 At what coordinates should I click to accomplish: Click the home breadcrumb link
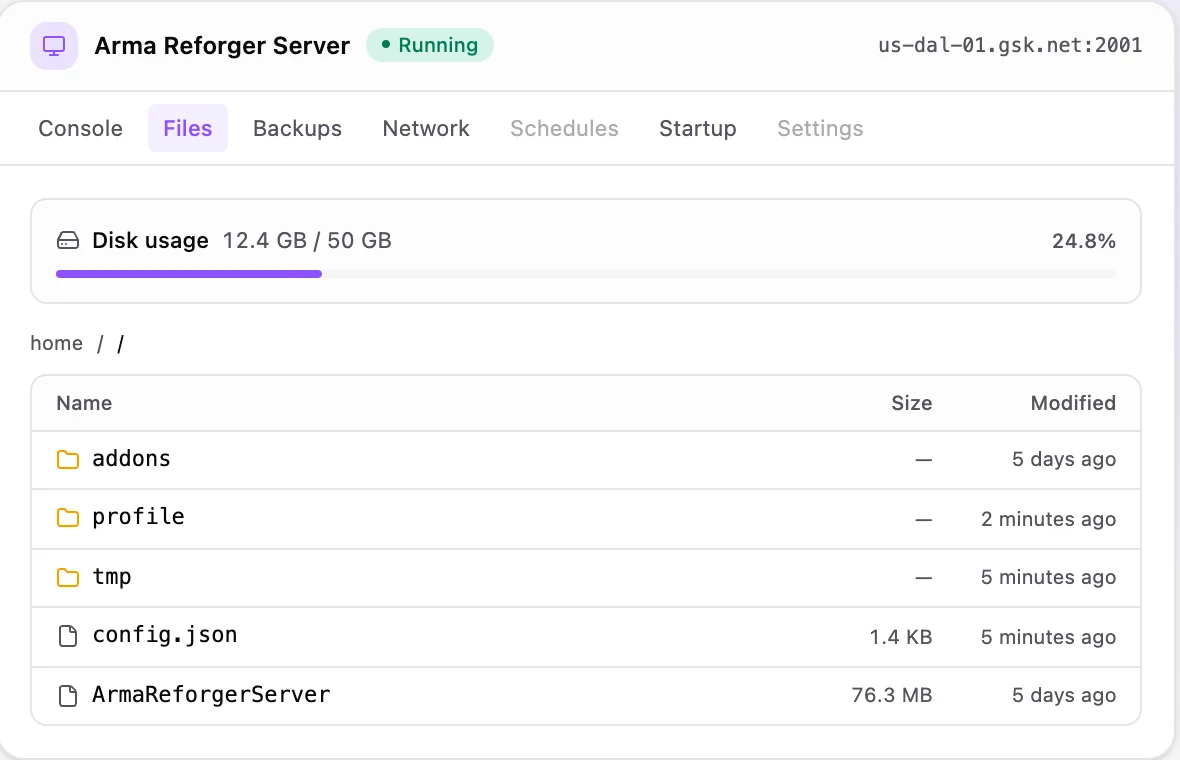point(56,343)
